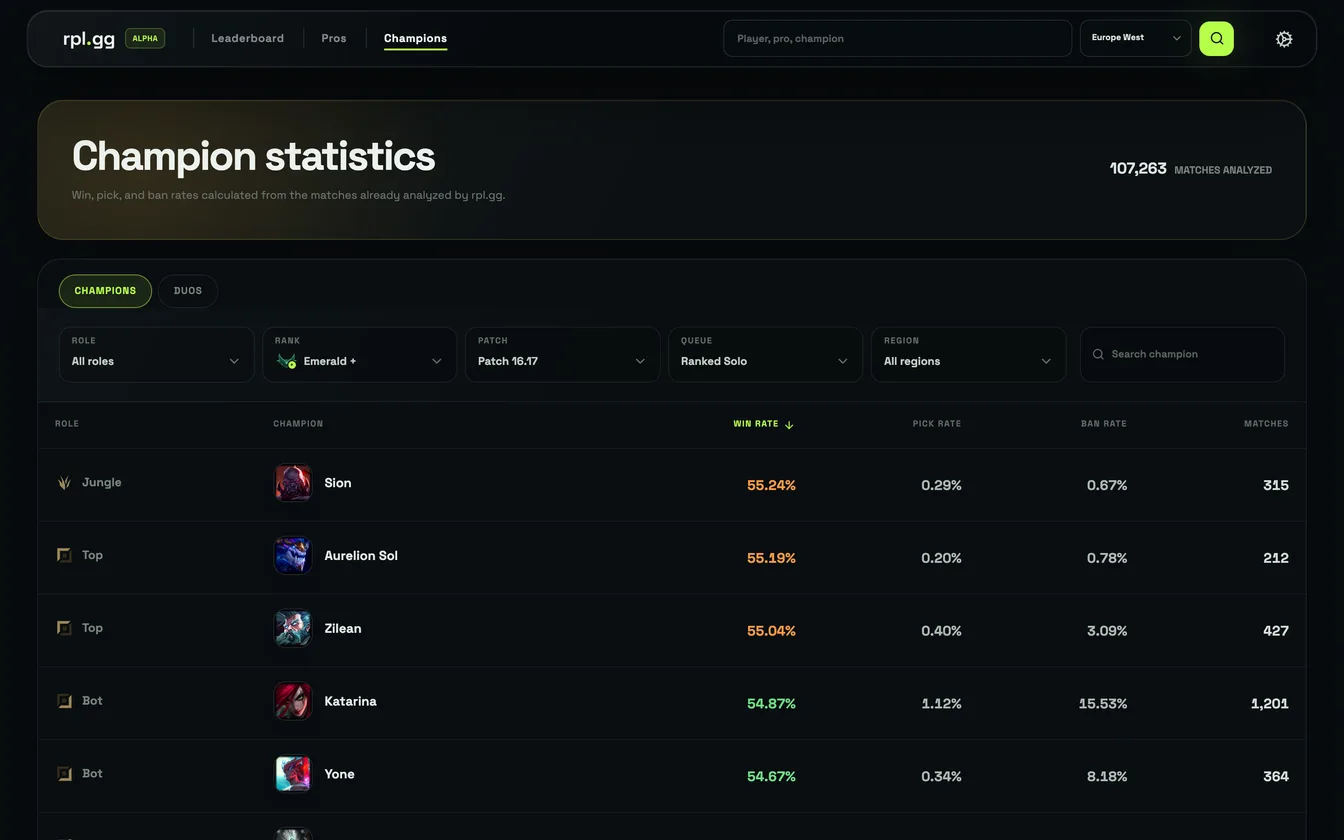Click the Zilean champion name
This screenshot has width=1344, height=840.
[x=343, y=629]
